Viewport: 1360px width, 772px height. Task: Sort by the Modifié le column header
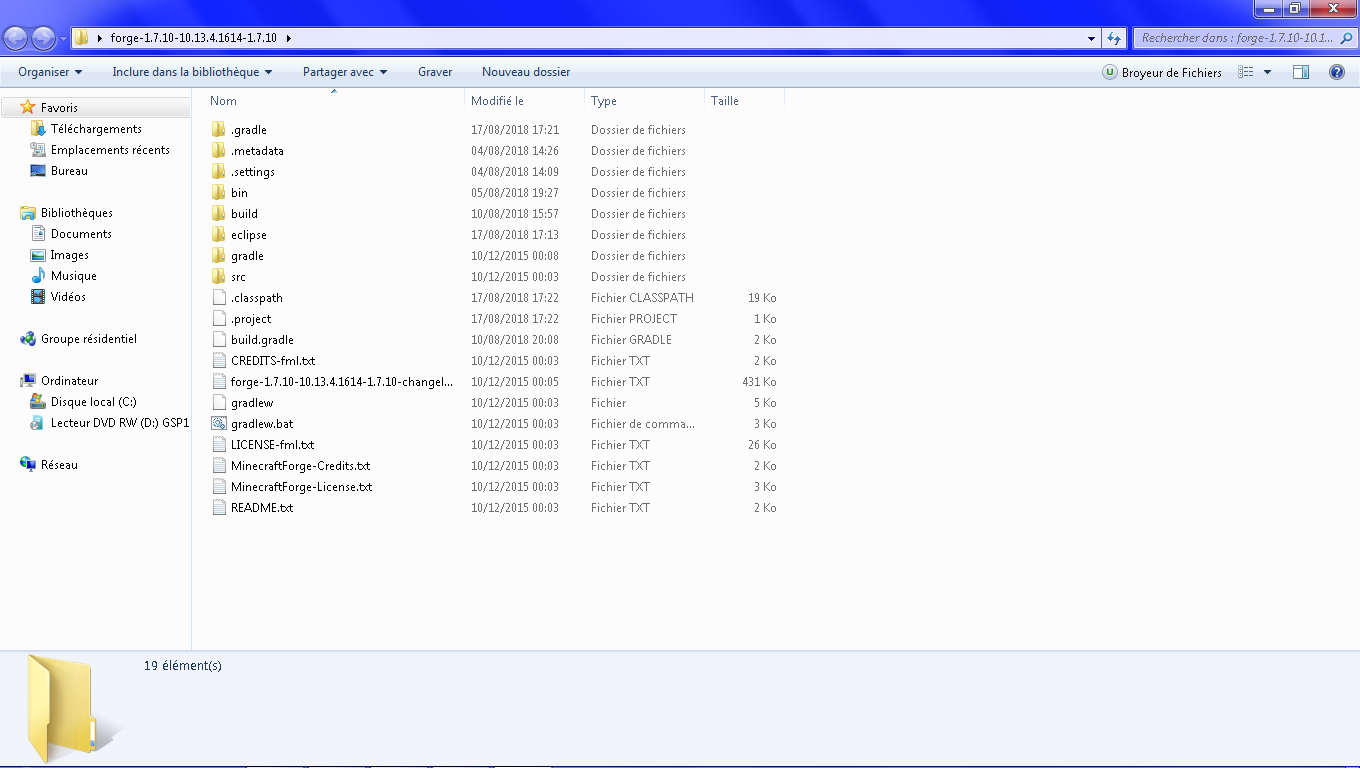click(498, 101)
